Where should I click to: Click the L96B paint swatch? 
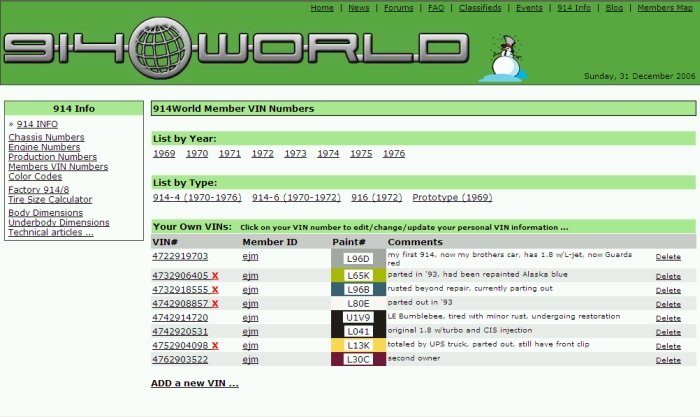coord(358,289)
